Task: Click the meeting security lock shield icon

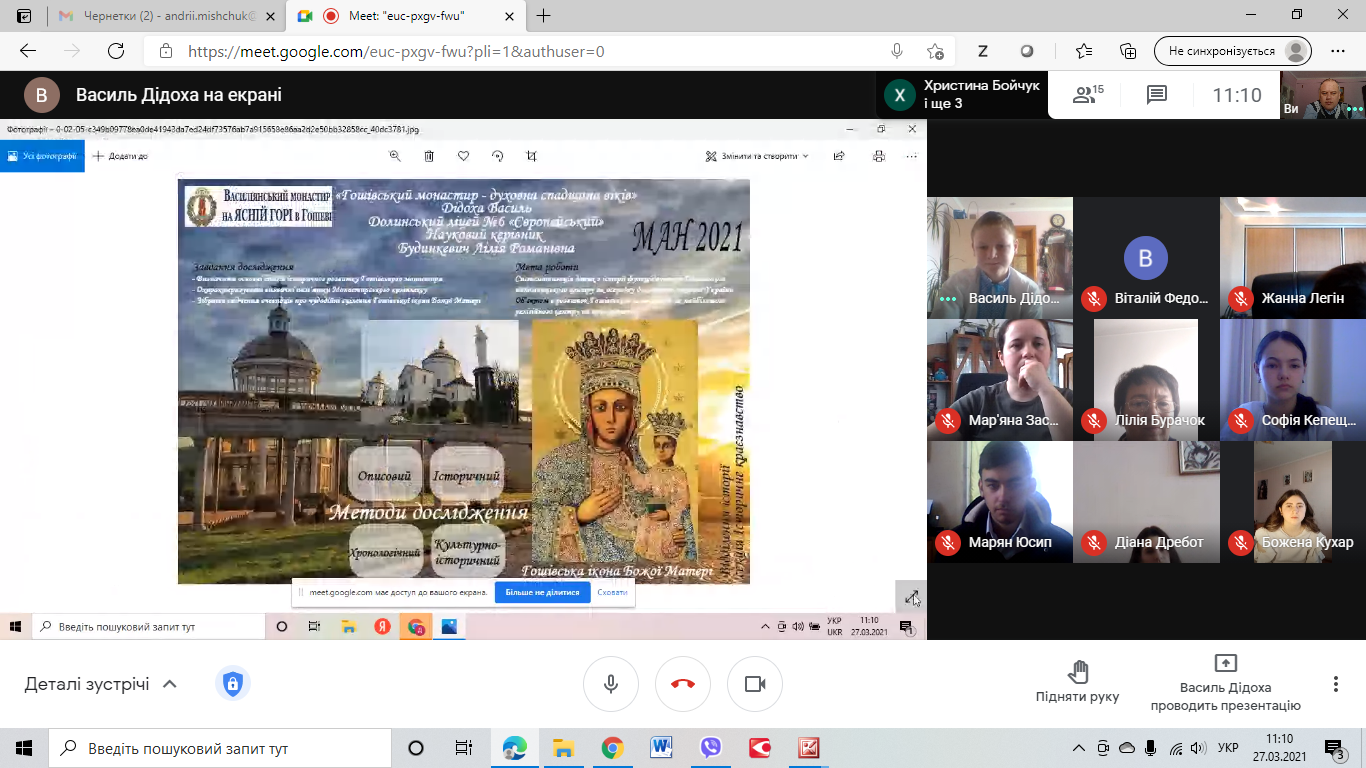Action: 232,684
